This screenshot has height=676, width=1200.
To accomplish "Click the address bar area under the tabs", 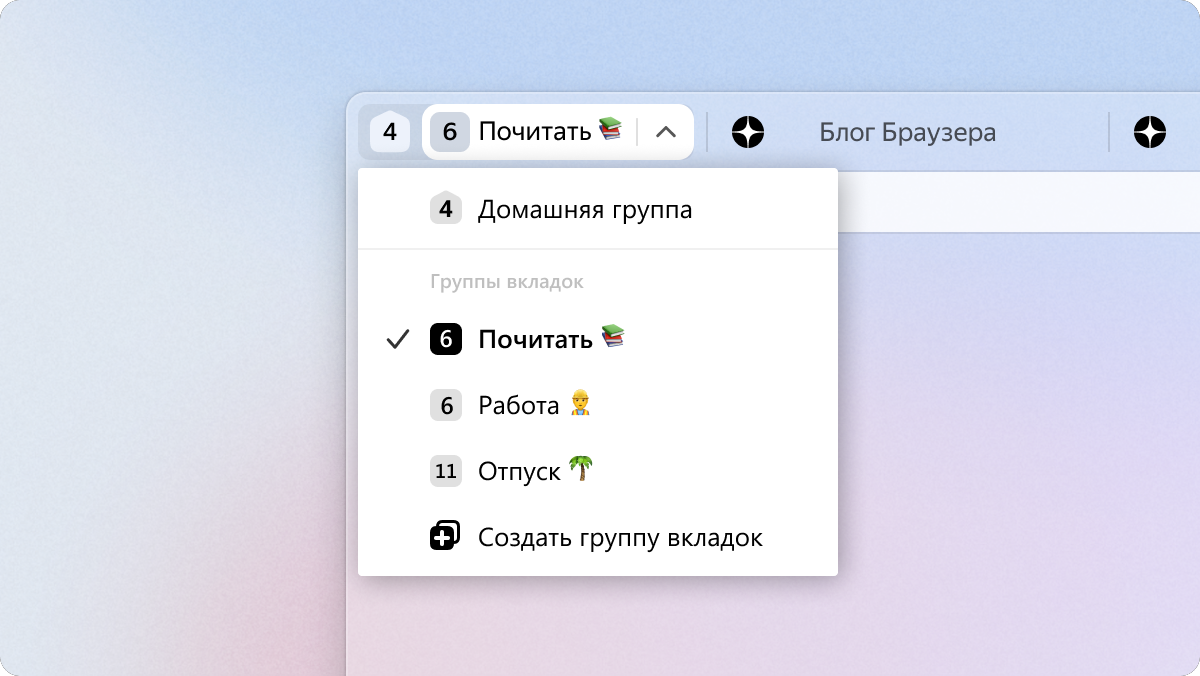I will pos(1018,202).
